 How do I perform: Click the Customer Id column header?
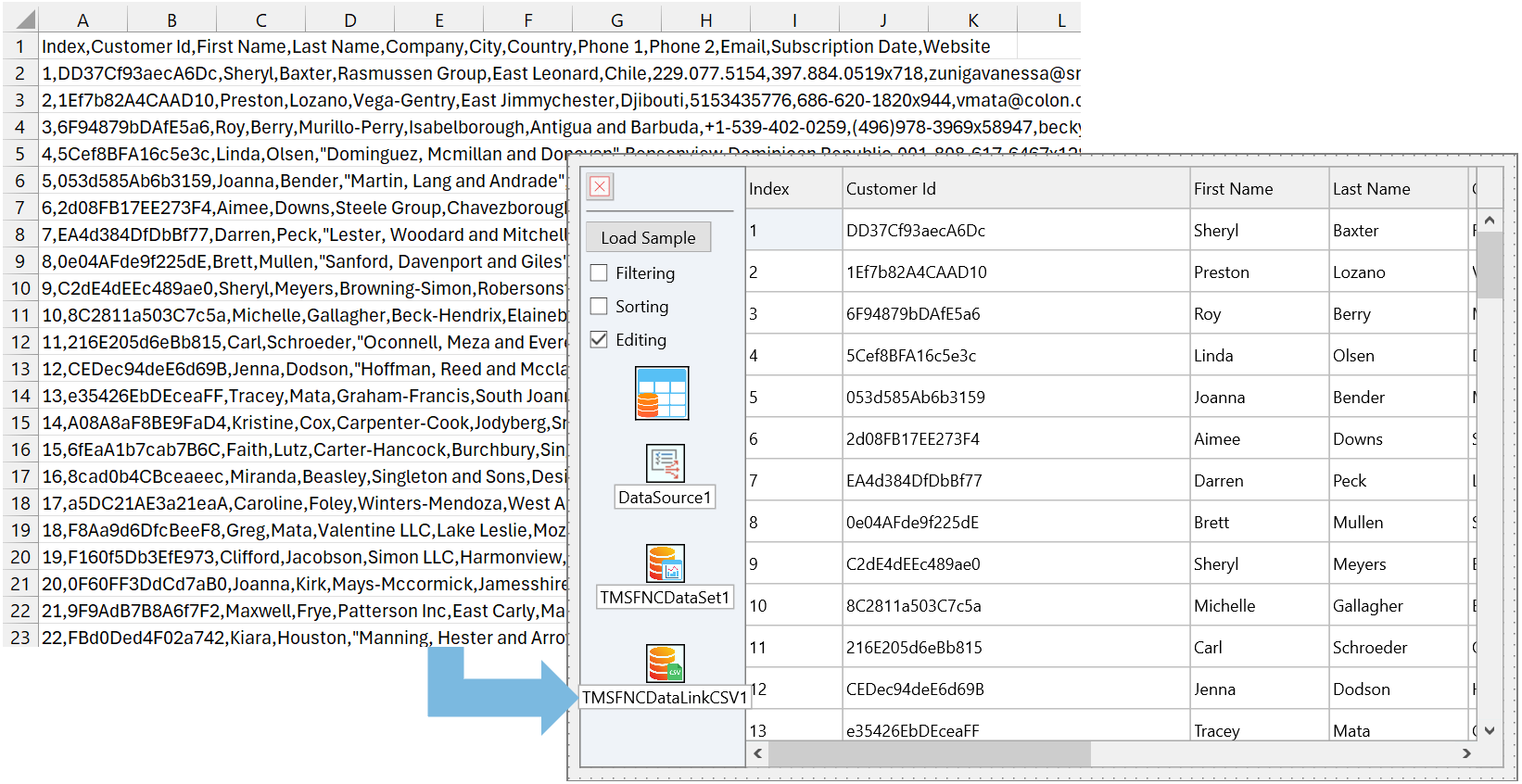1016,188
